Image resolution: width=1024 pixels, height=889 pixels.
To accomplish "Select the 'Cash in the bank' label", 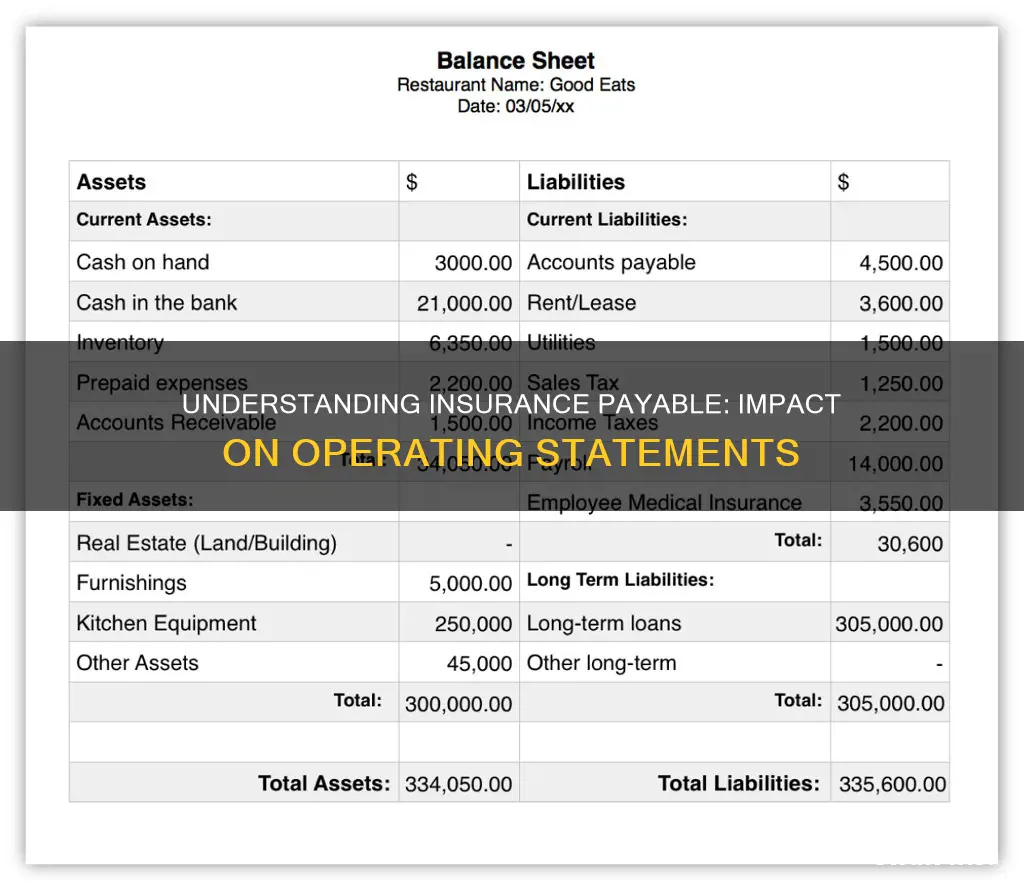I will click(156, 302).
